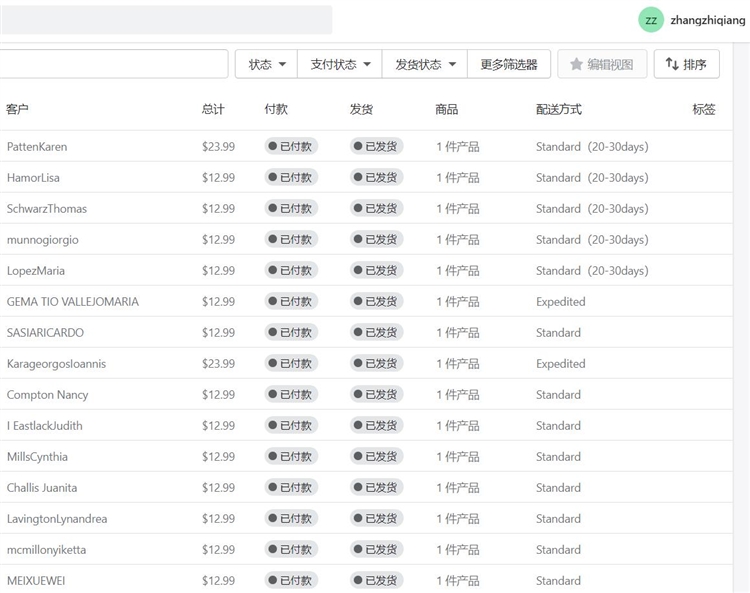750x593 pixels.
Task: Click the order search input field
Action: pyautogui.click(x=113, y=64)
